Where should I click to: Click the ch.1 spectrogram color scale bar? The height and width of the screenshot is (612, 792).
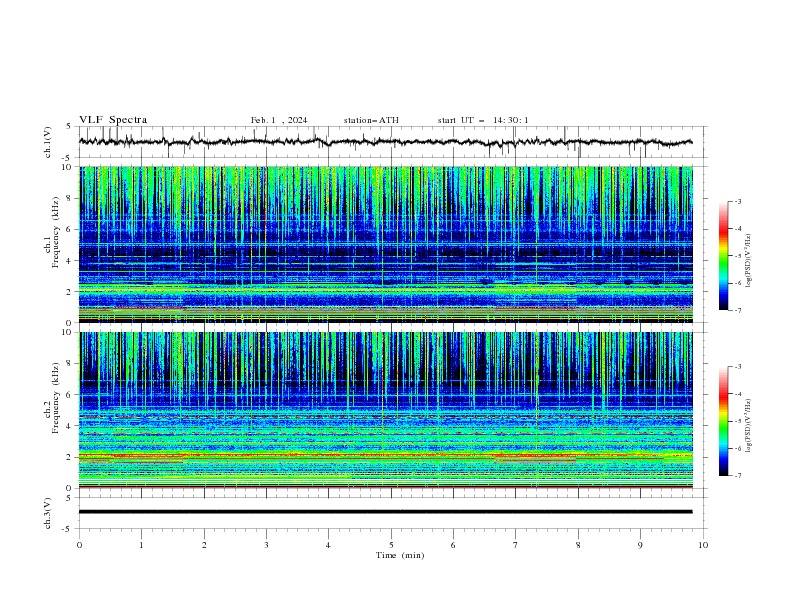[x=723, y=255]
